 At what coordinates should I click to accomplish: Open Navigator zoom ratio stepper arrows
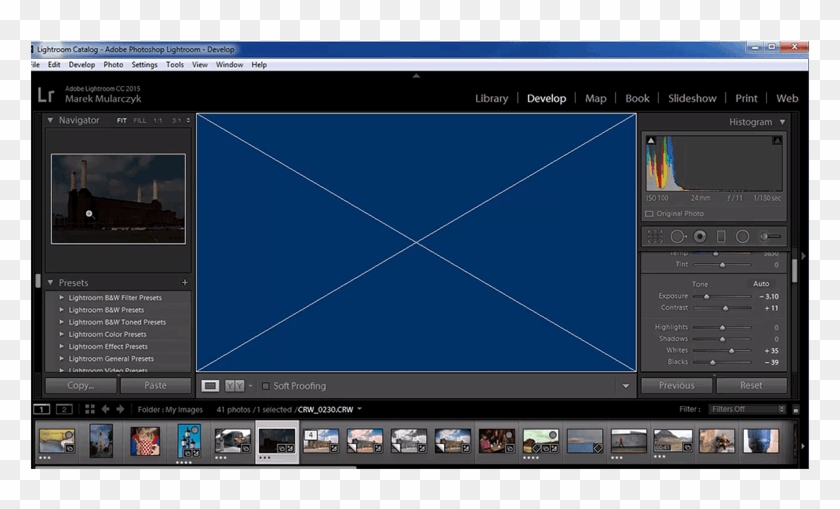point(188,121)
